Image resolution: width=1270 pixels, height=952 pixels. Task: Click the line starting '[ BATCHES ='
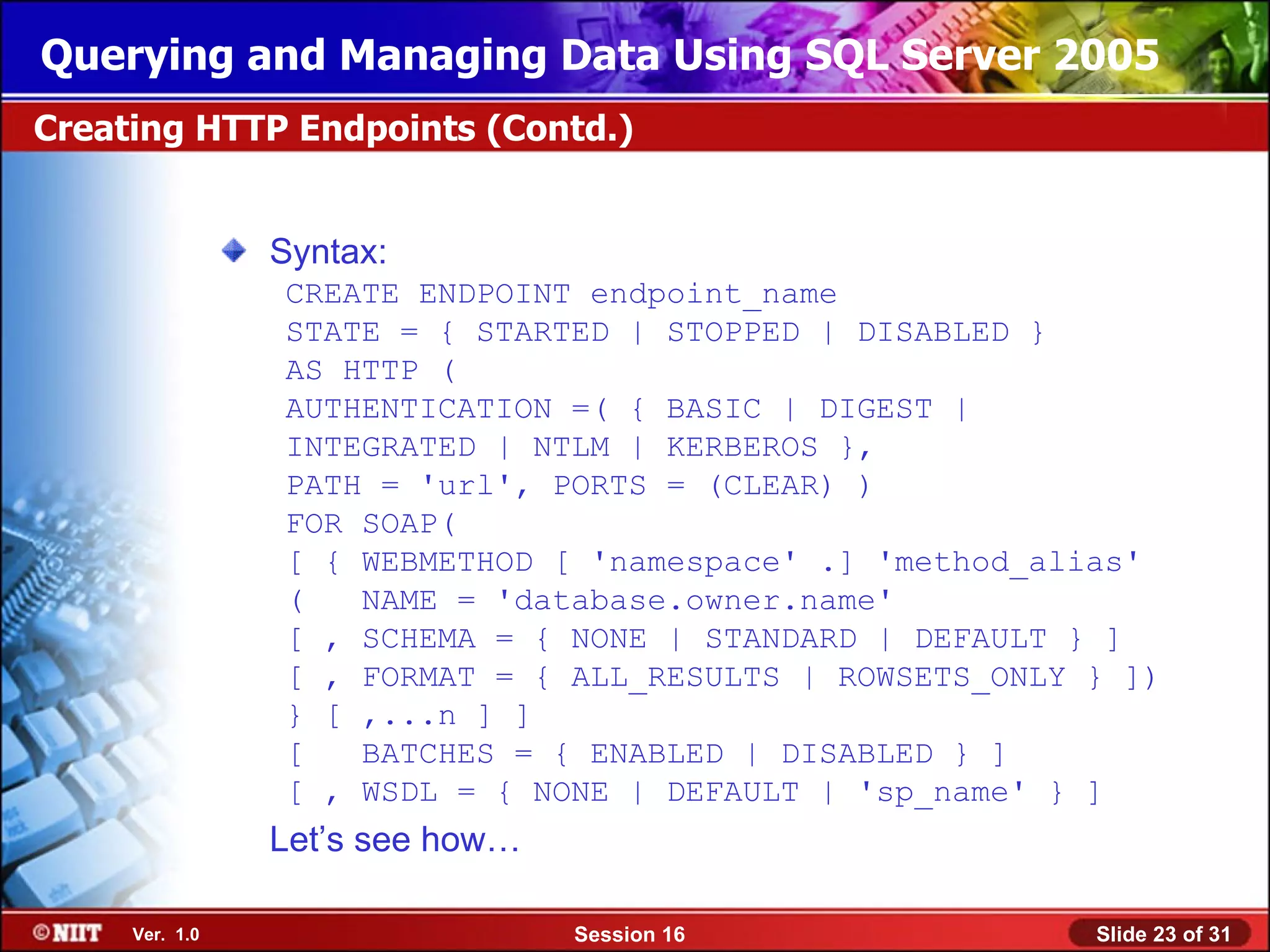pos(647,755)
